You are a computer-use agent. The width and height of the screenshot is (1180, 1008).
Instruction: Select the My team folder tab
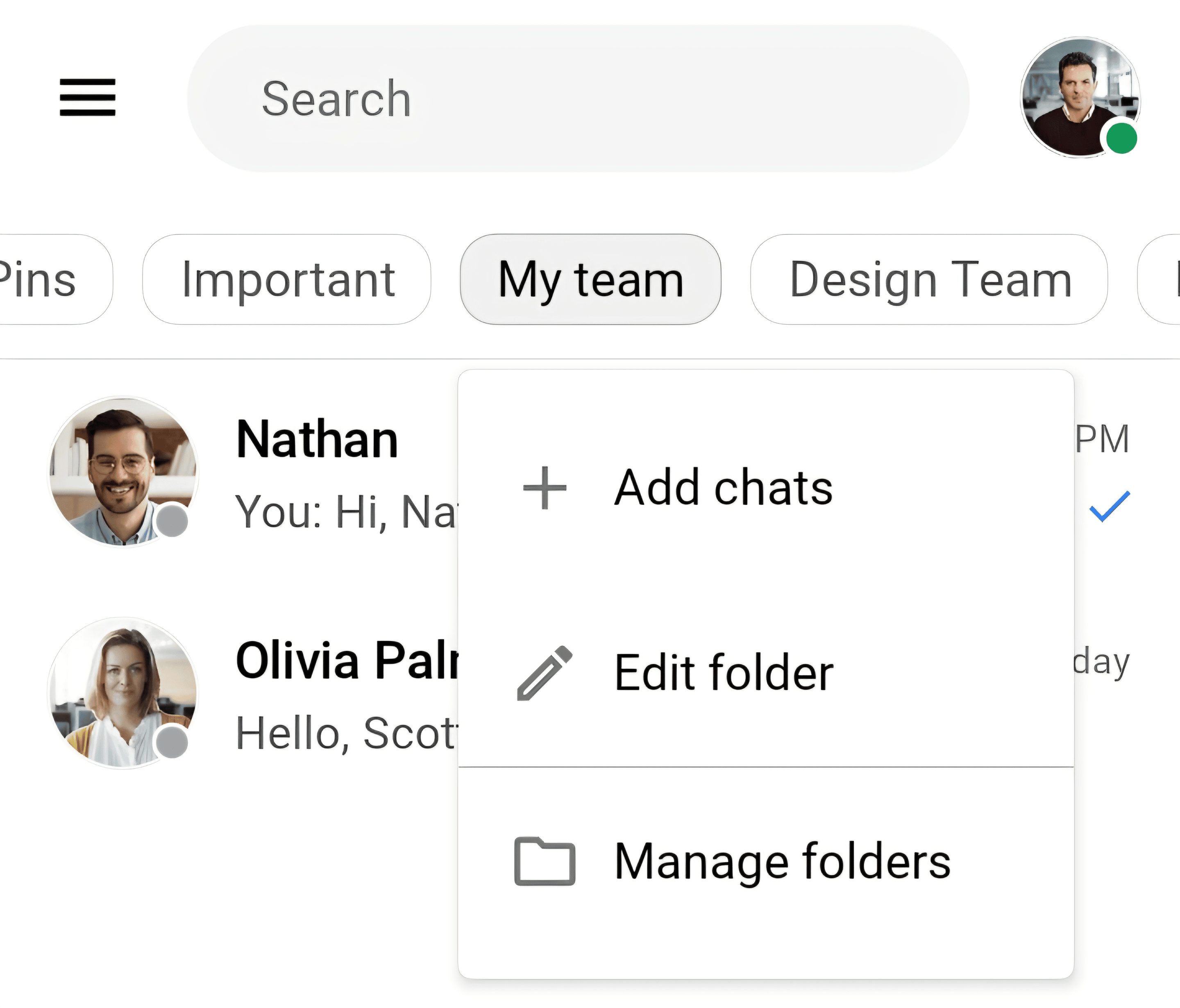pos(590,279)
